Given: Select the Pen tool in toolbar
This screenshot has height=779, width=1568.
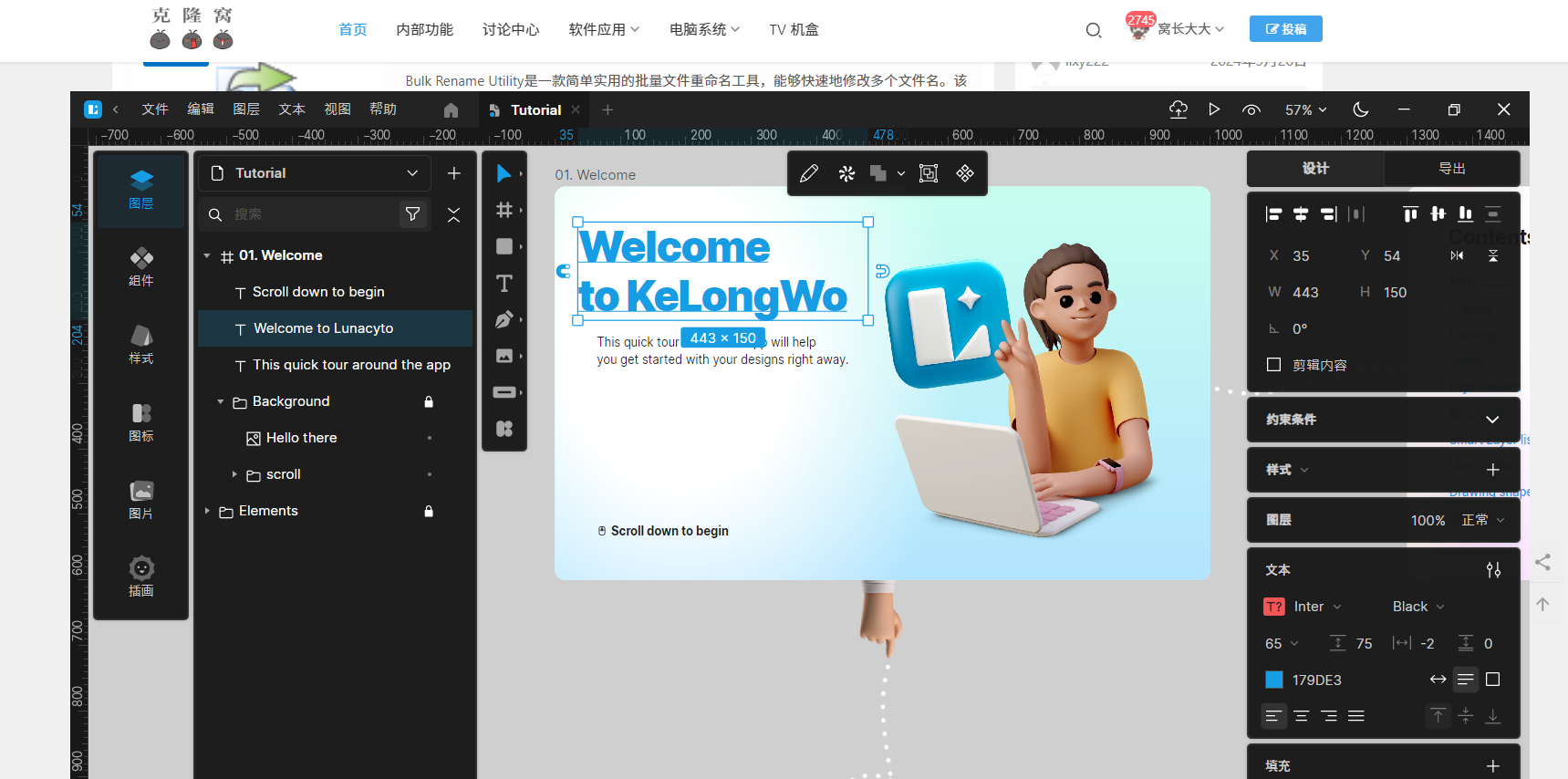Looking at the screenshot, I should pyautogui.click(x=504, y=319).
